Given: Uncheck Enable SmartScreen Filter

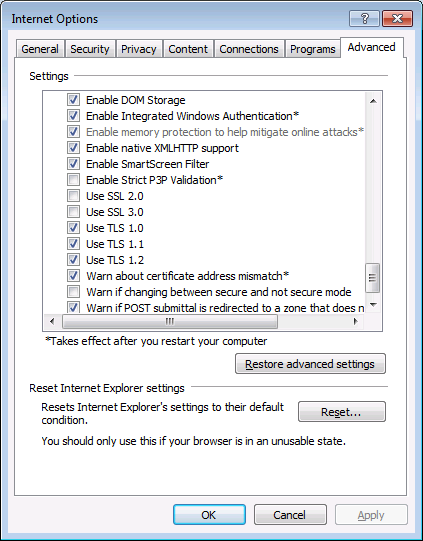Looking at the screenshot, I should click(73, 164).
